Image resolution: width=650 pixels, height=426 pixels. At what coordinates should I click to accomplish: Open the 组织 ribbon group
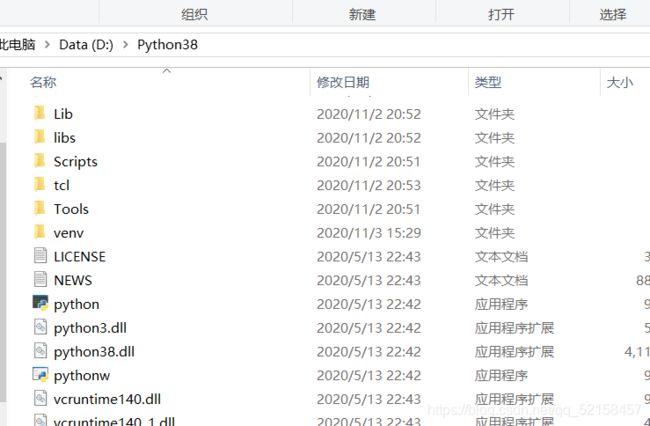coord(194,15)
